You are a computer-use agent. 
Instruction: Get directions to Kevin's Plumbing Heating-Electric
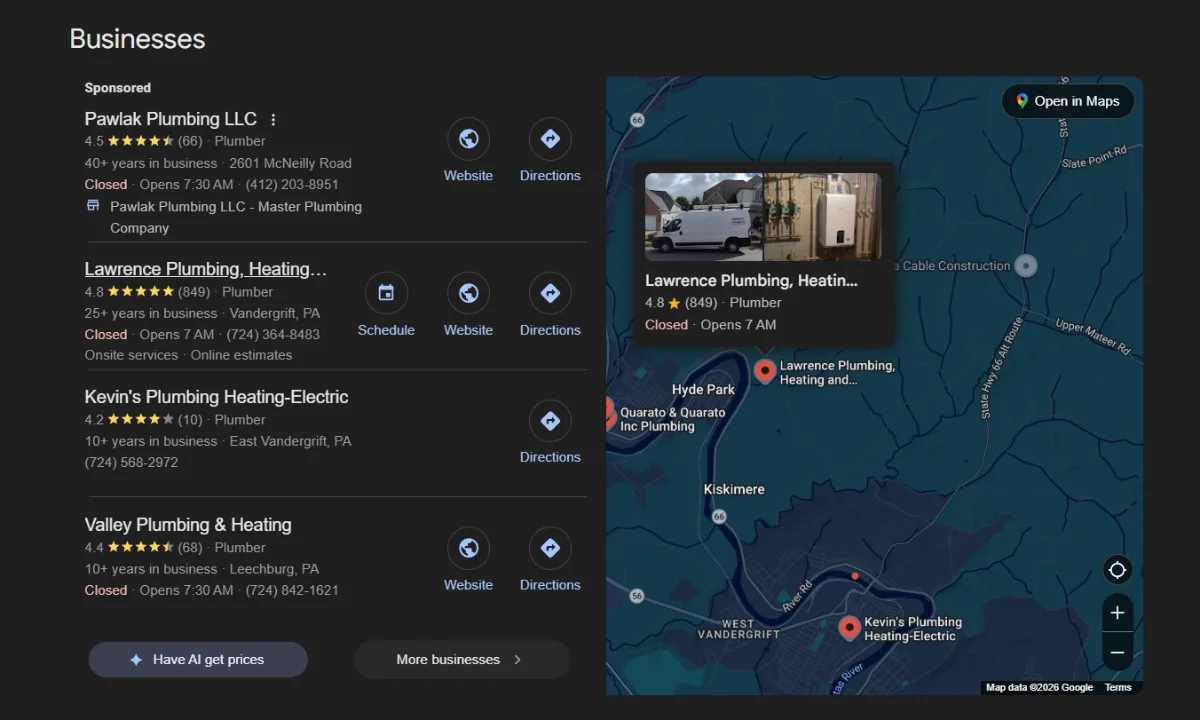[550, 421]
